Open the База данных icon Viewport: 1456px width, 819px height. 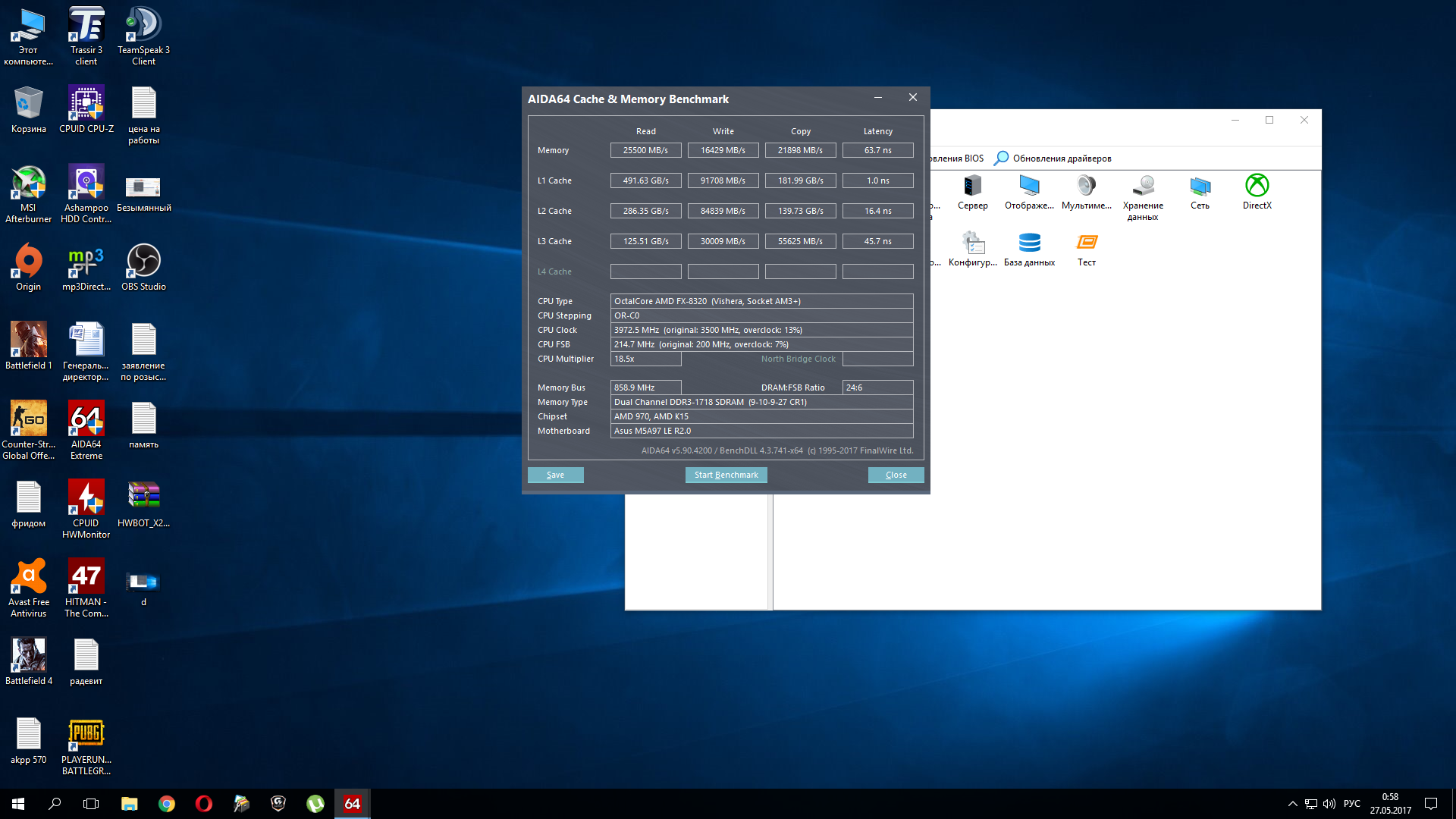pos(1029,243)
